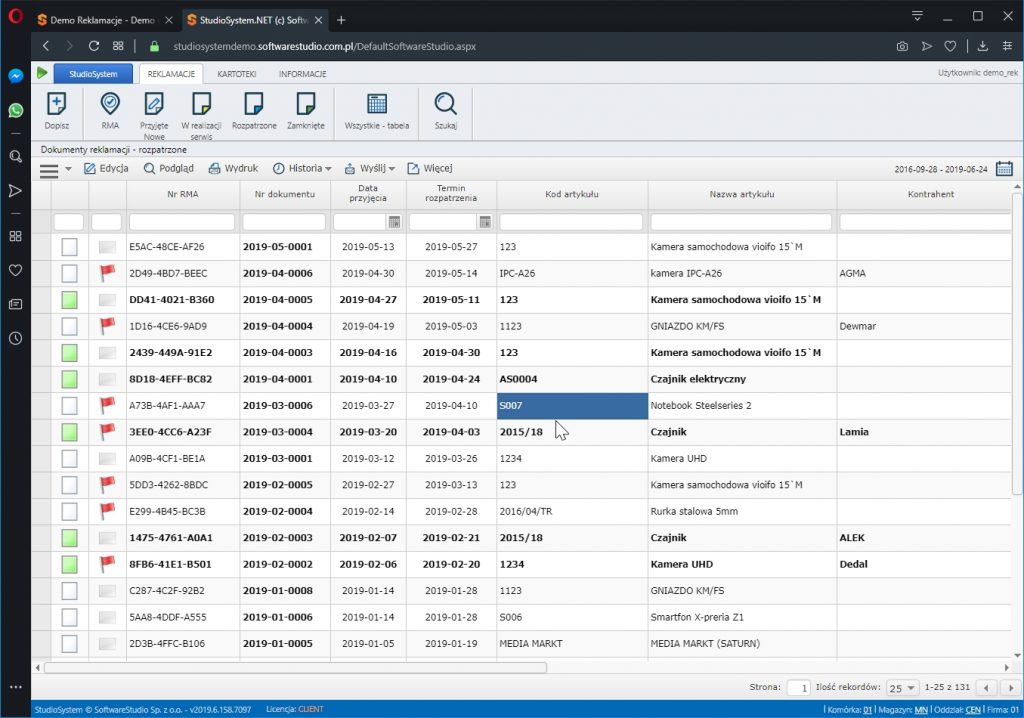1024x718 pixels.
Task: Open Przyjęte Nowe documents
Action: point(154,103)
